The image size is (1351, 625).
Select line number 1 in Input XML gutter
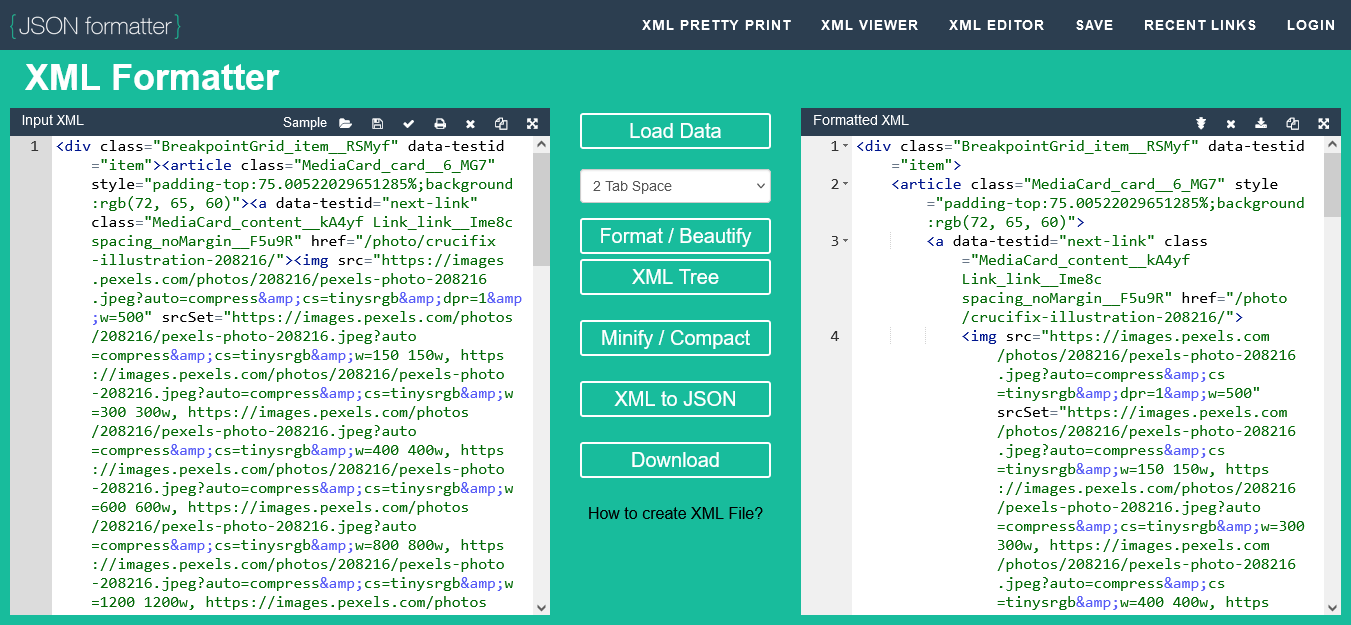(x=34, y=147)
